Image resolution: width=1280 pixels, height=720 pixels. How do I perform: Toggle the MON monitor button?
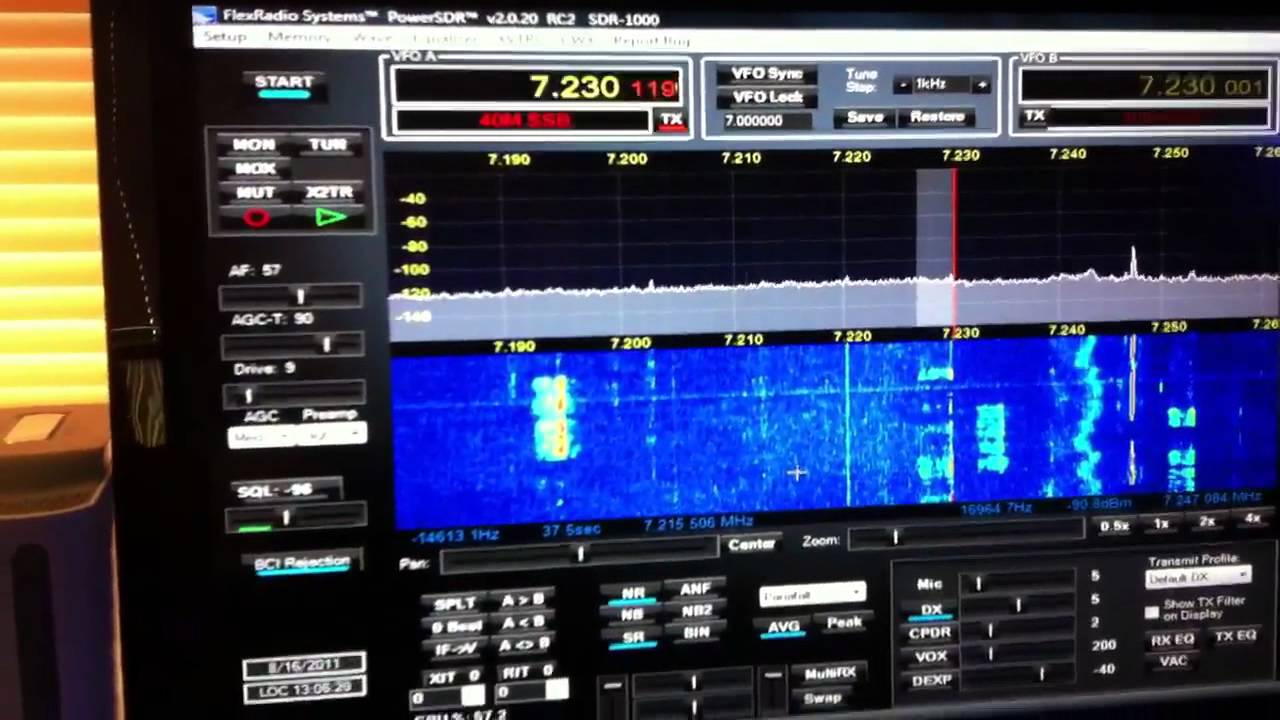click(254, 145)
